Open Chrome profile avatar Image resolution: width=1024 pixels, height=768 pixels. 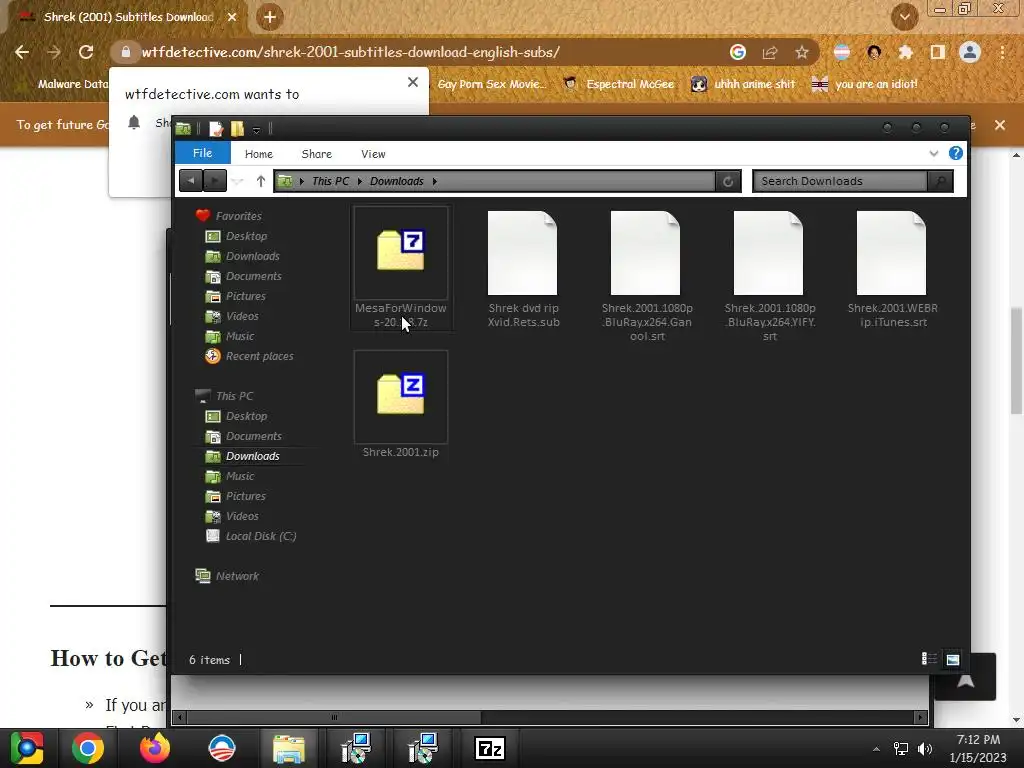tap(970, 52)
